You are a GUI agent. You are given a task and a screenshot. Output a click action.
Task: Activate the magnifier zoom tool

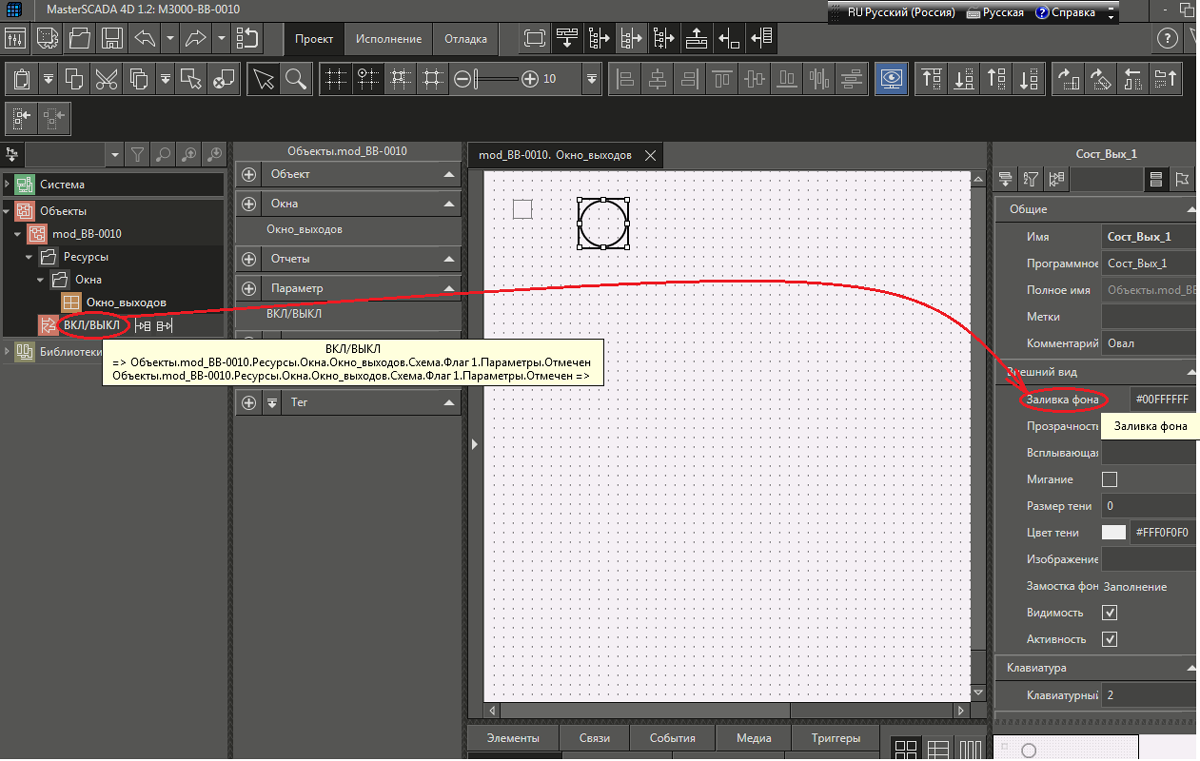tap(295, 78)
